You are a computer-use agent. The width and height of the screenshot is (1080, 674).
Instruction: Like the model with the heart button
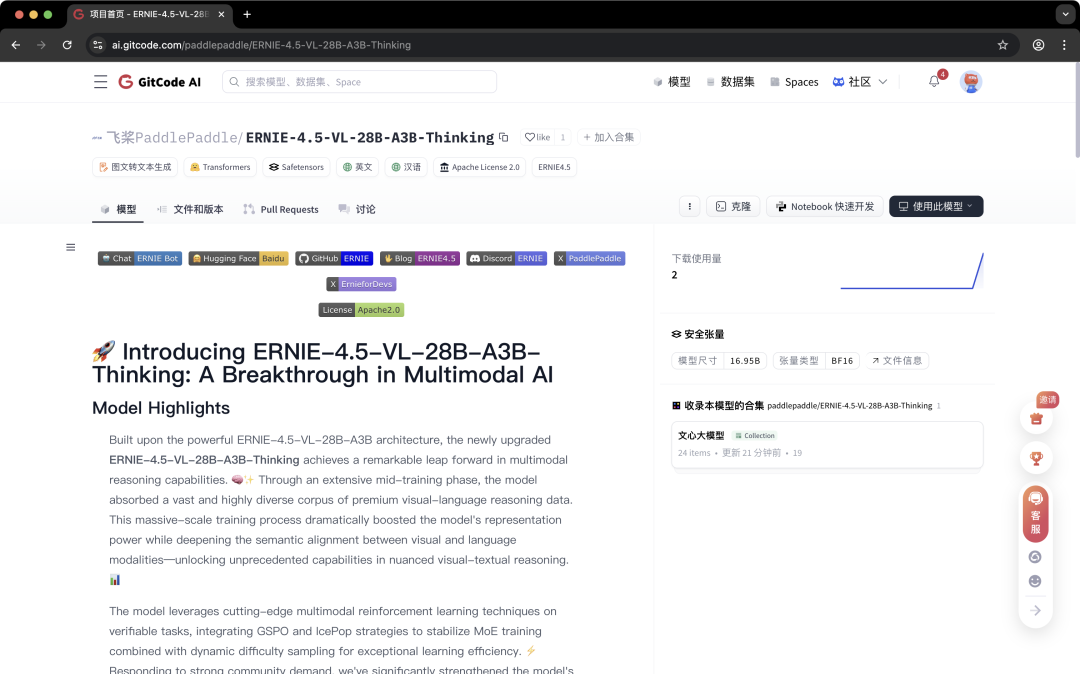537,137
